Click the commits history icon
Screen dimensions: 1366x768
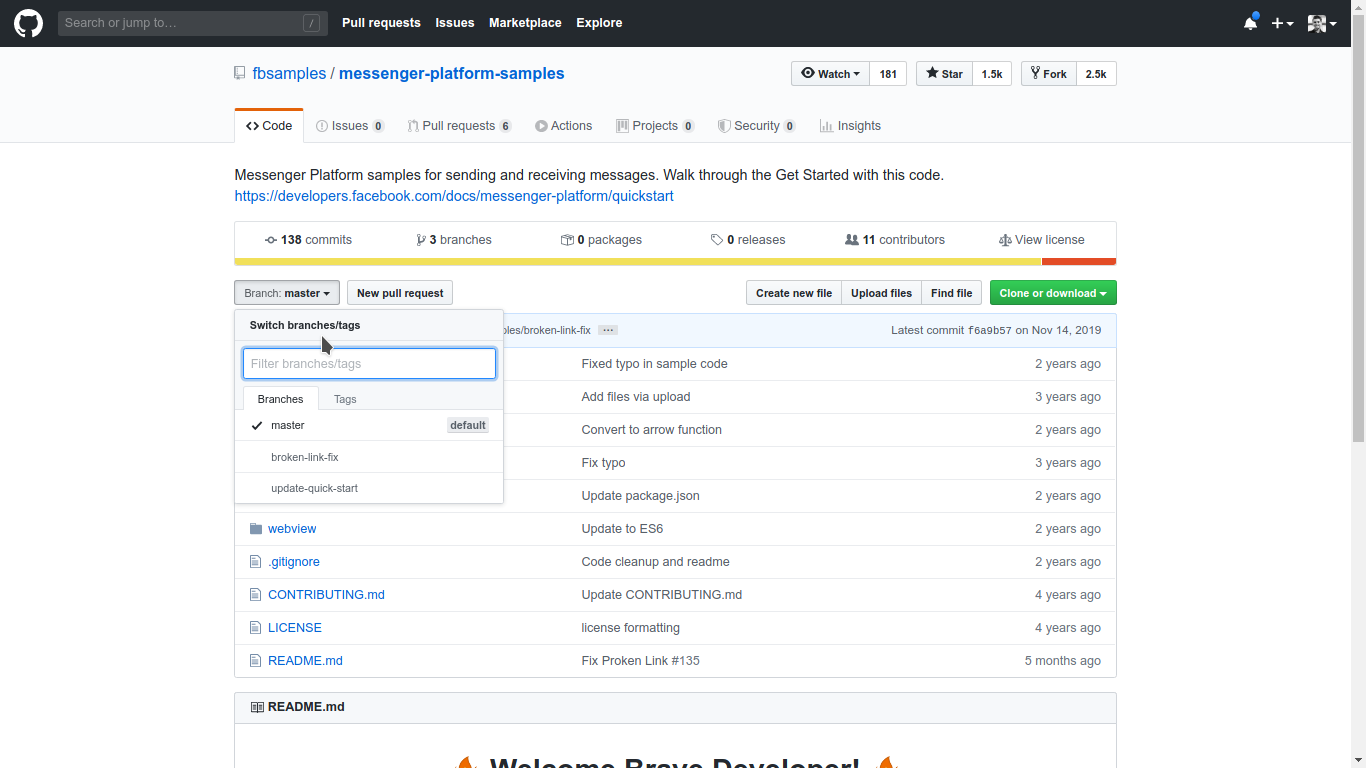pyautogui.click(x=270, y=239)
